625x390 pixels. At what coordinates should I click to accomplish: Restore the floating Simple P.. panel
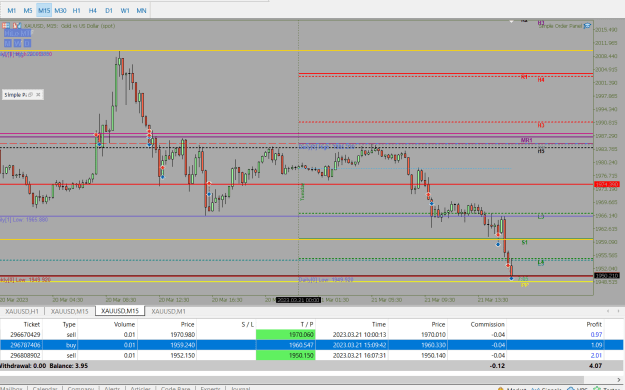point(30,95)
